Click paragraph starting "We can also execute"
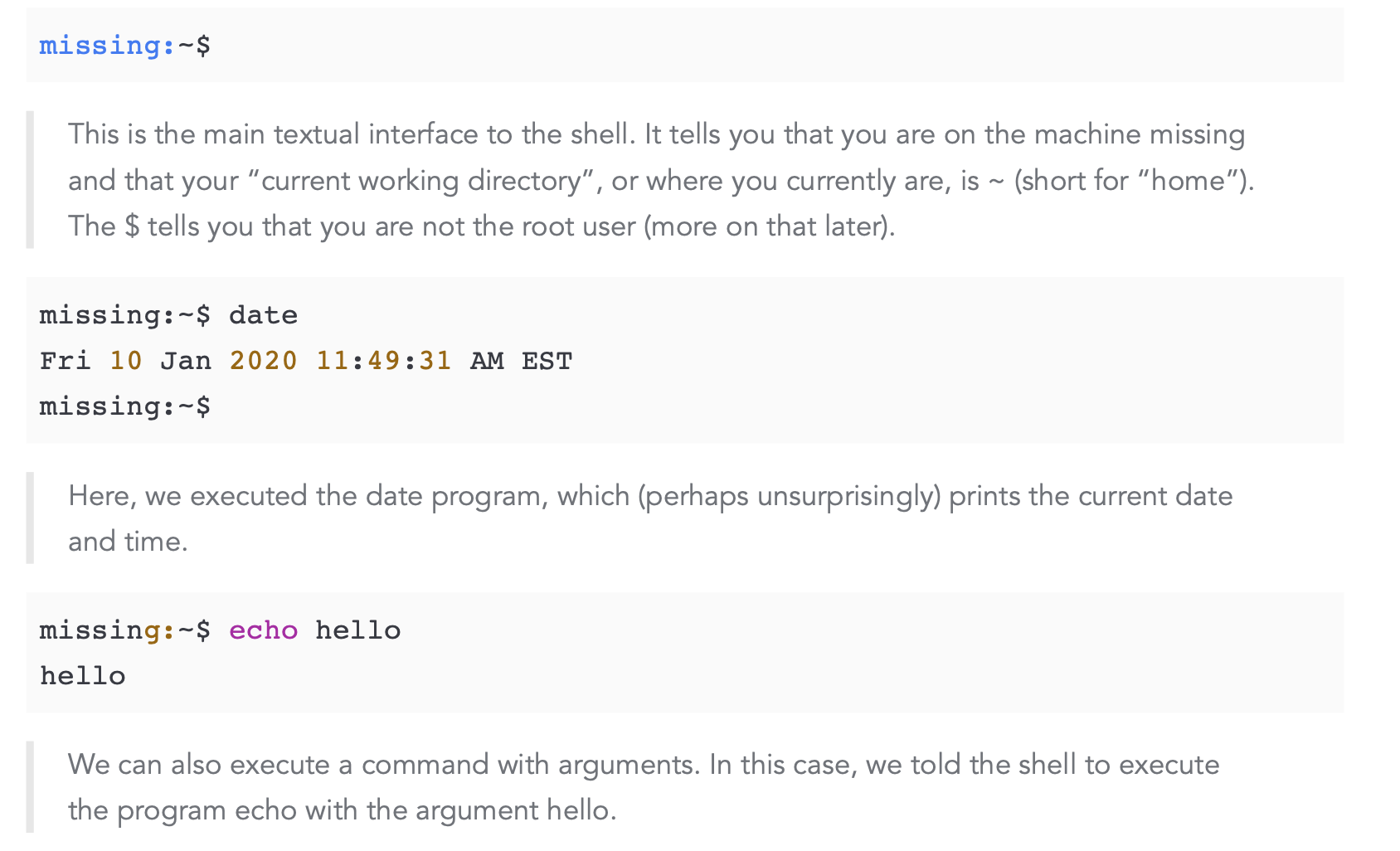1400x851 pixels. pyautogui.click(x=644, y=787)
